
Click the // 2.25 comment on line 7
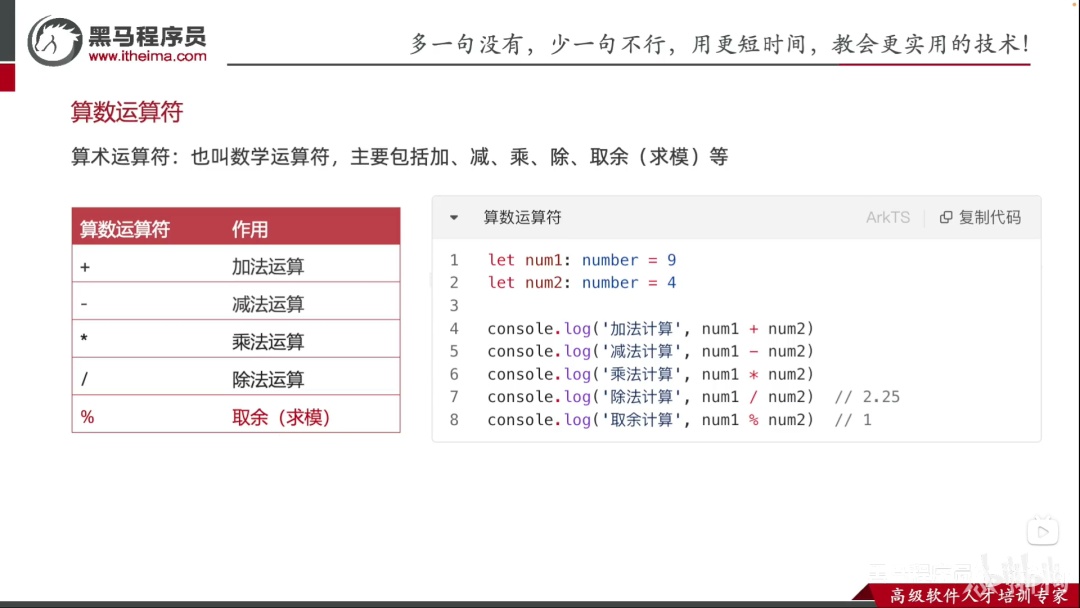point(867,397)
